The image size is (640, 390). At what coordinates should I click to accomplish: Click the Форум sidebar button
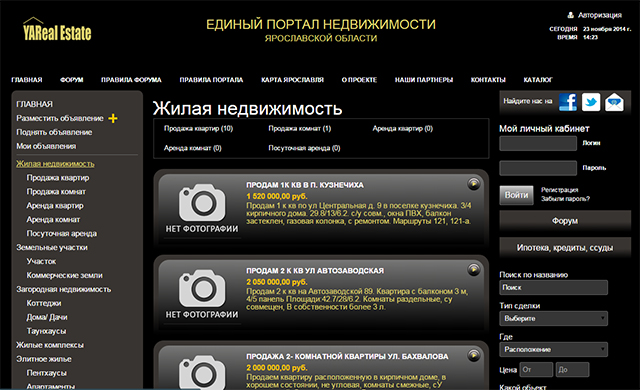point(565,221)
